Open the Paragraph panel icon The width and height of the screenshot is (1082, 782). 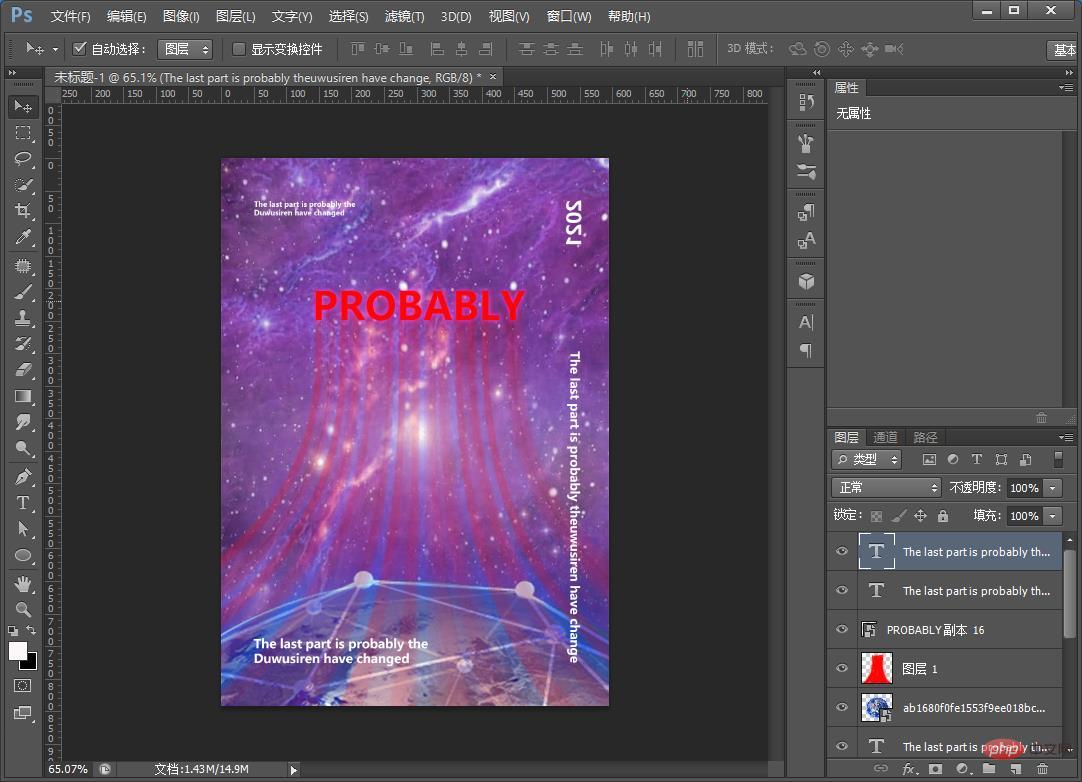(x=806, y=350)
